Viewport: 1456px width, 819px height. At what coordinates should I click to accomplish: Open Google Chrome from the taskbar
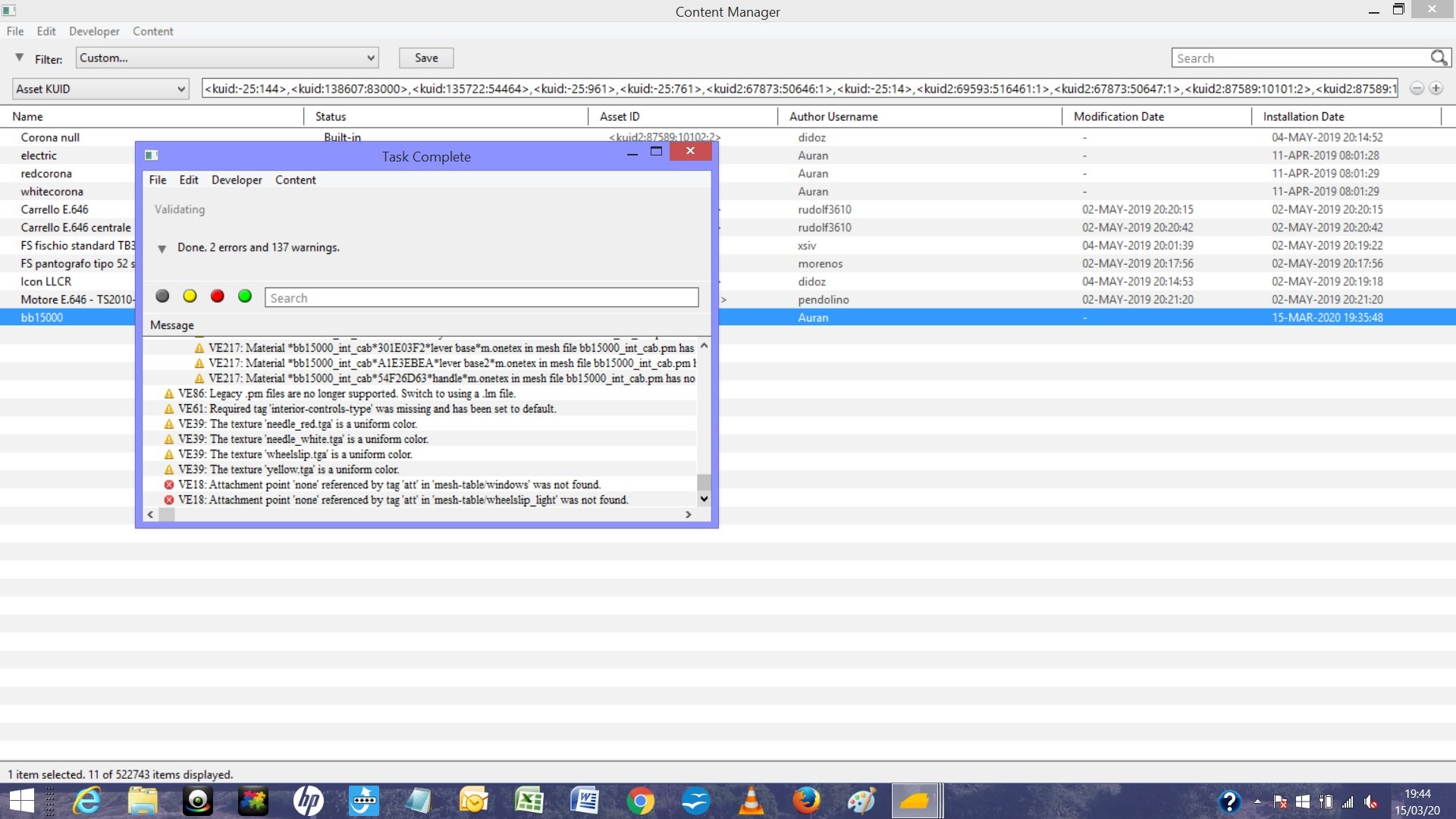point(641,801)
